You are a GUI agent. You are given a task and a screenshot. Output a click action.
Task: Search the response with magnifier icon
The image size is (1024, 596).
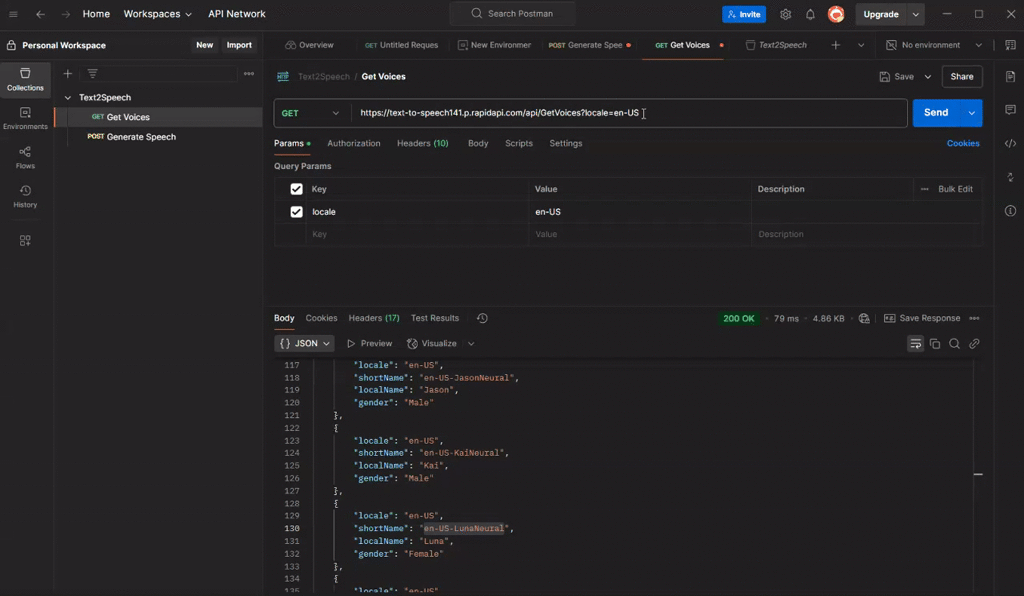coord(955,344)
